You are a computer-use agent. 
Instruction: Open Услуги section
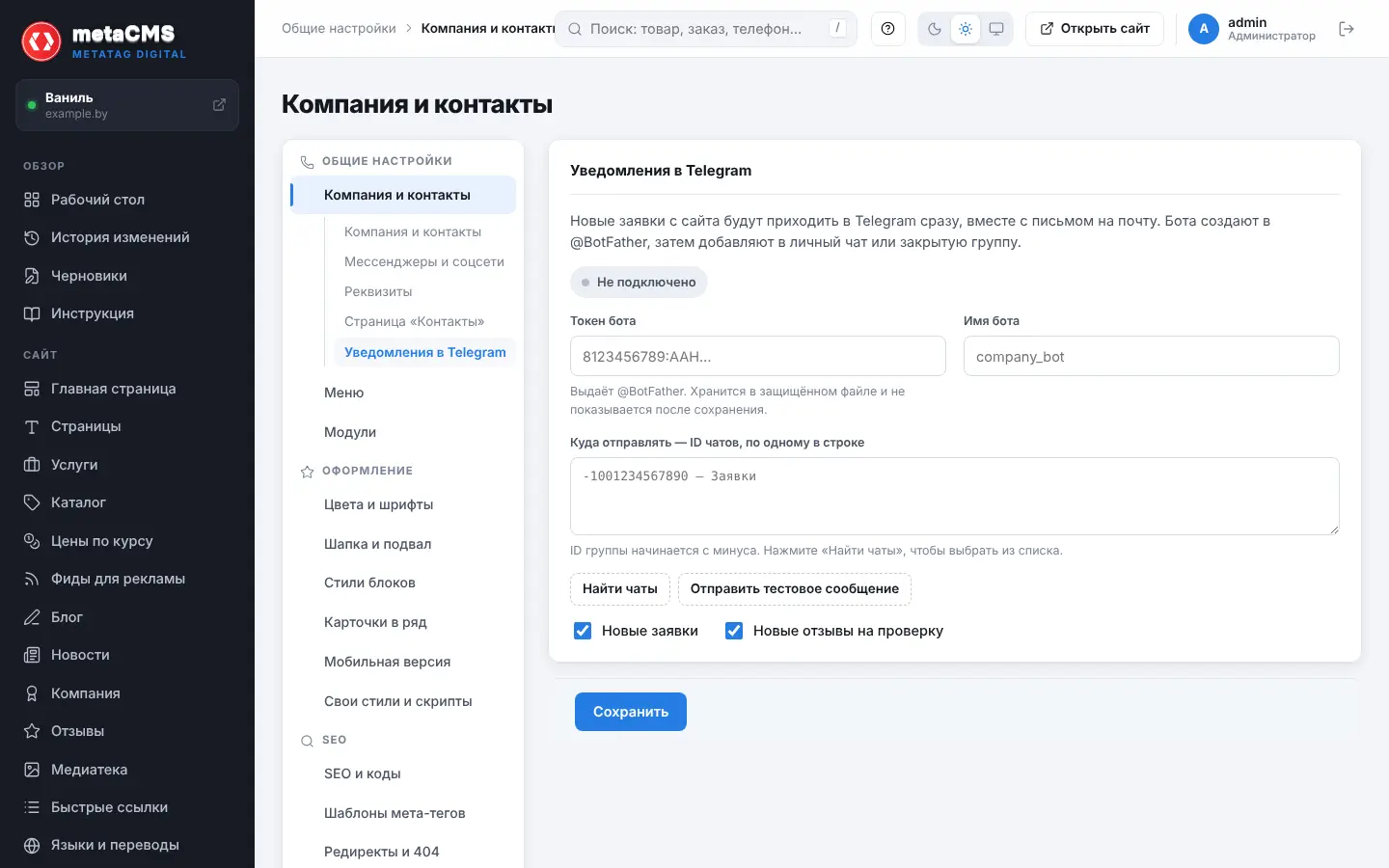pyautogui.click(x=127, y=465)
